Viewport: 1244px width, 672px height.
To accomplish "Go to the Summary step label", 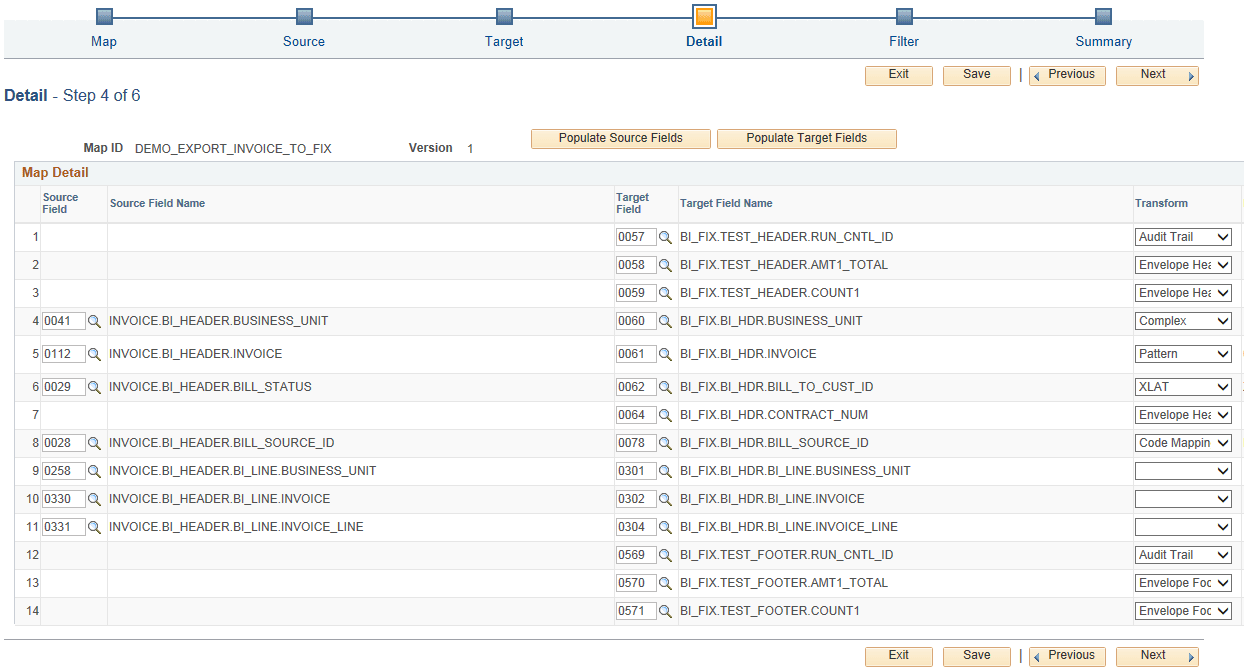I will click(1104, 42).
